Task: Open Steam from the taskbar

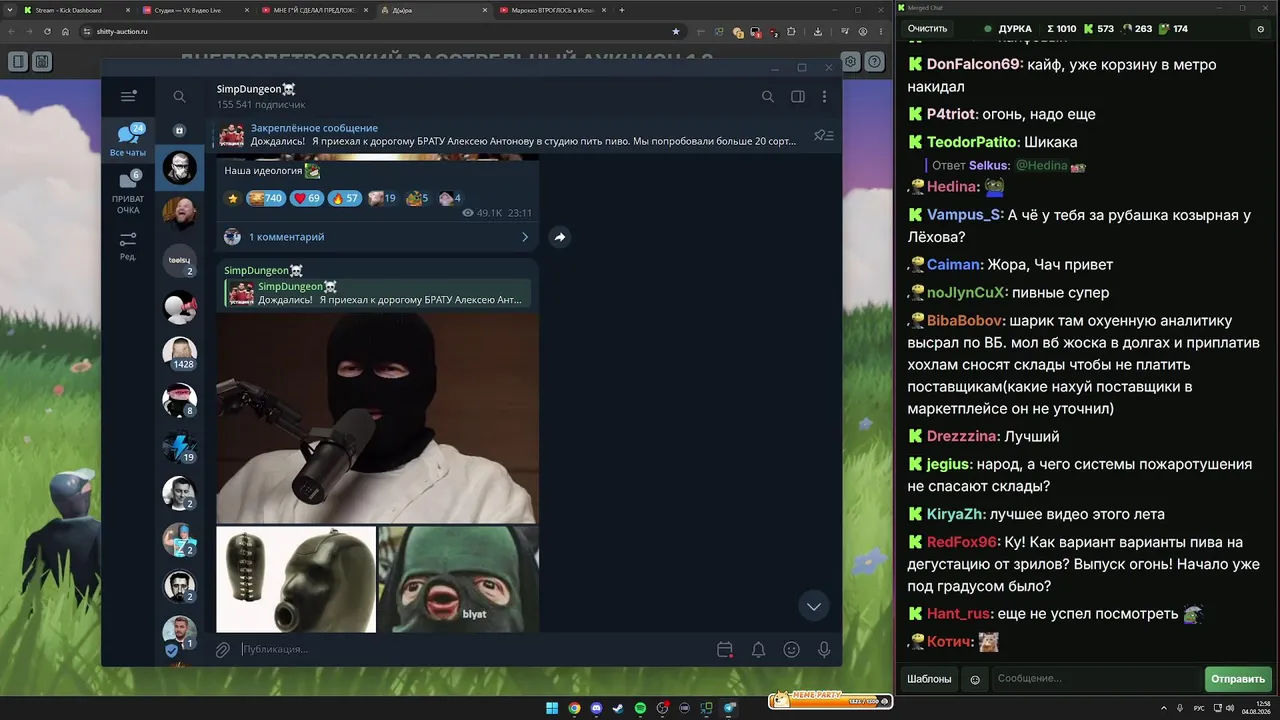Action: 618,708
